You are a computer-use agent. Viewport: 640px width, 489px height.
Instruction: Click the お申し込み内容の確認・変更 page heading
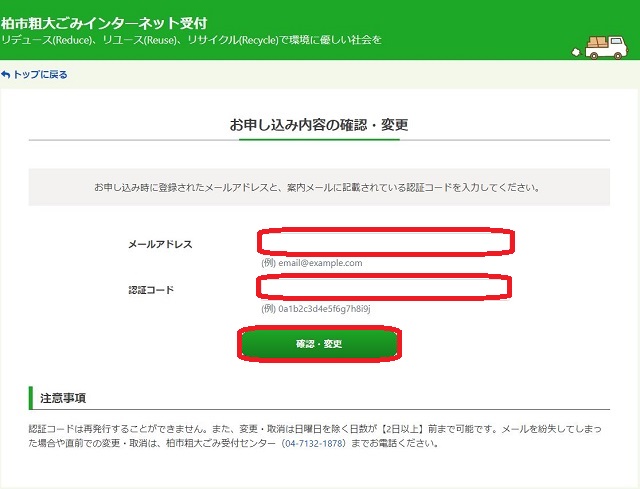coord(319,125)
